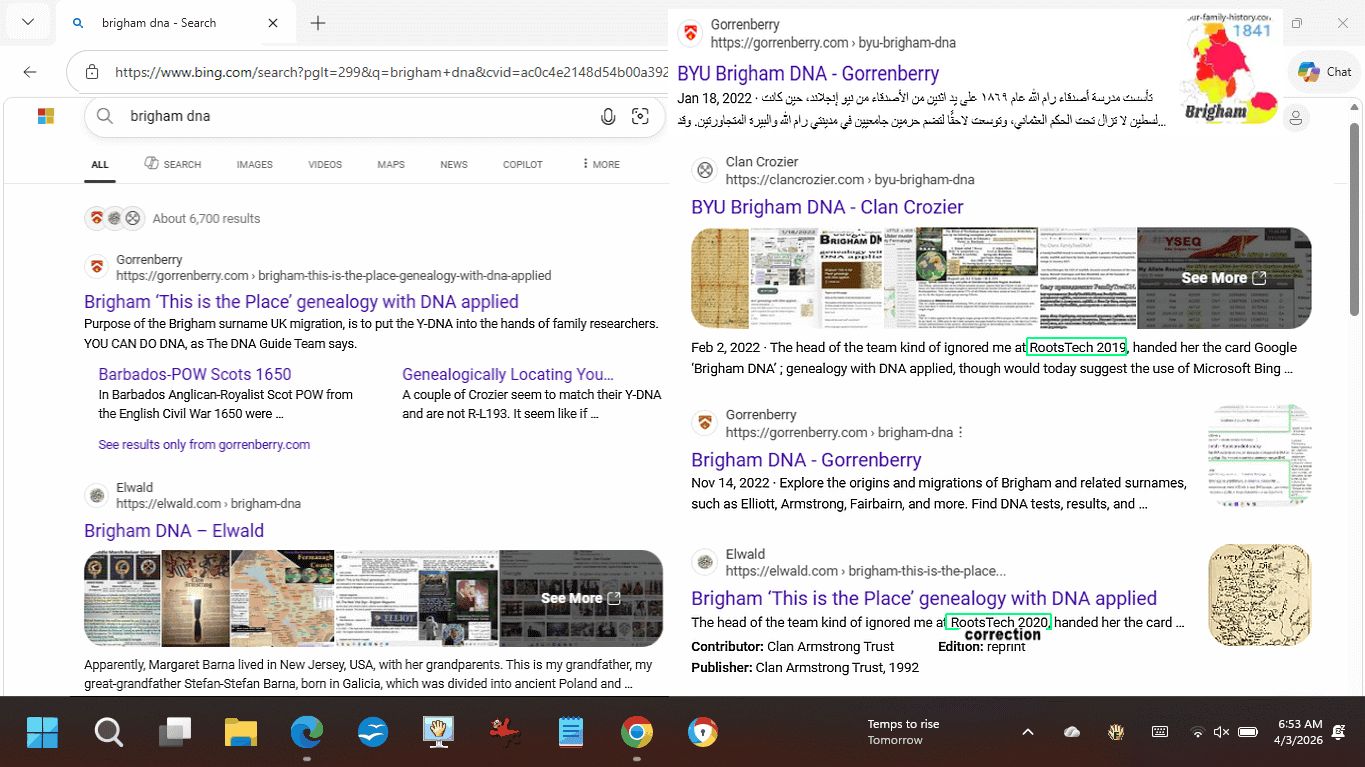Open the Brigham DNA – Elwald result

[174, 531]
